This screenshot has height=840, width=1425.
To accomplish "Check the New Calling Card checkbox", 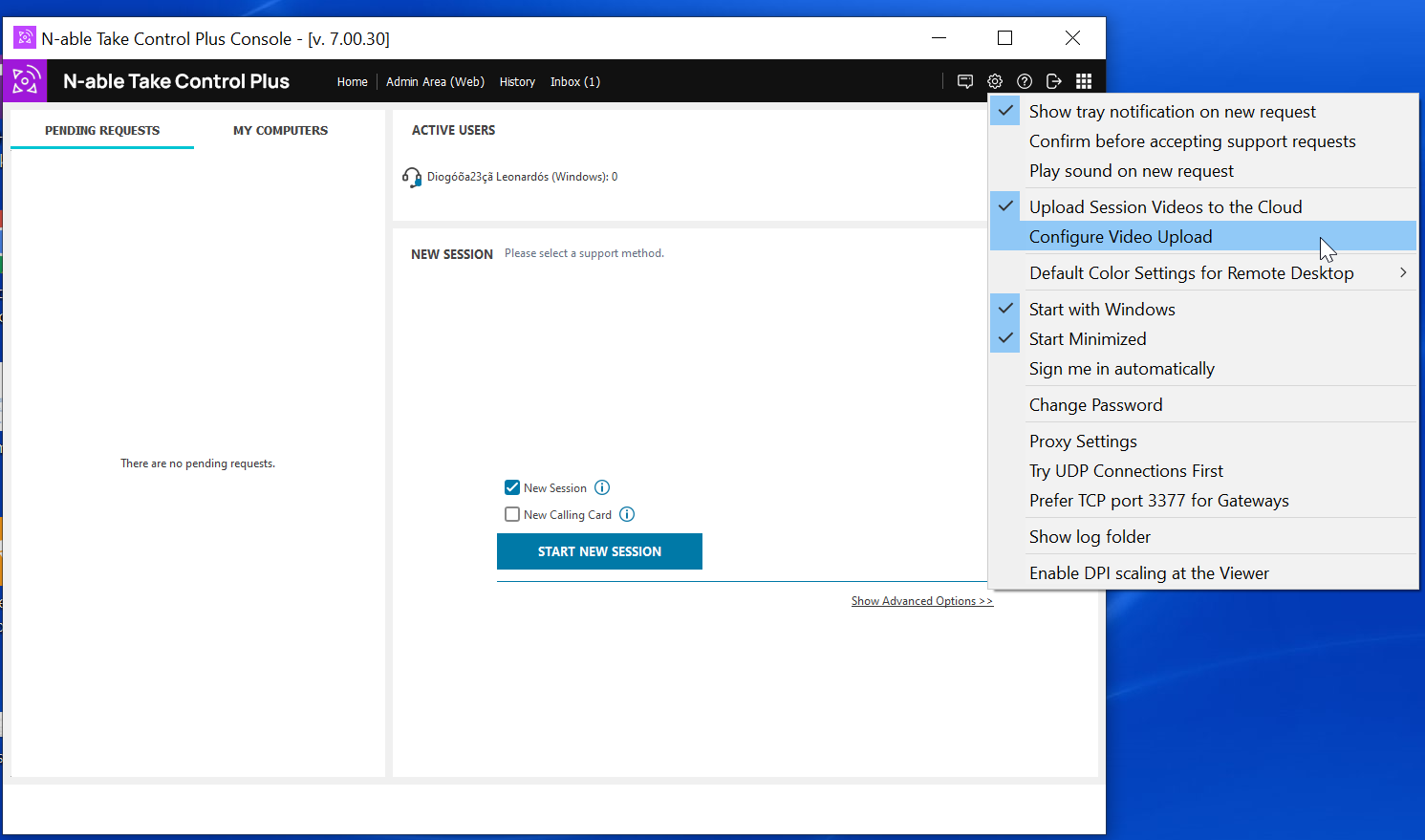I will point(512,514).
